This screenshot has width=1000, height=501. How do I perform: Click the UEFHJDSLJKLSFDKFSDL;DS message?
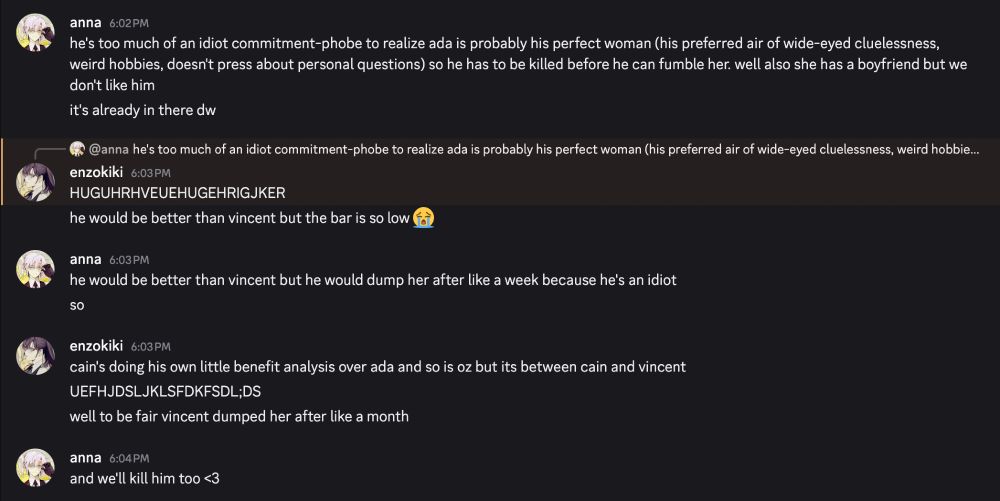pos(165,392)
